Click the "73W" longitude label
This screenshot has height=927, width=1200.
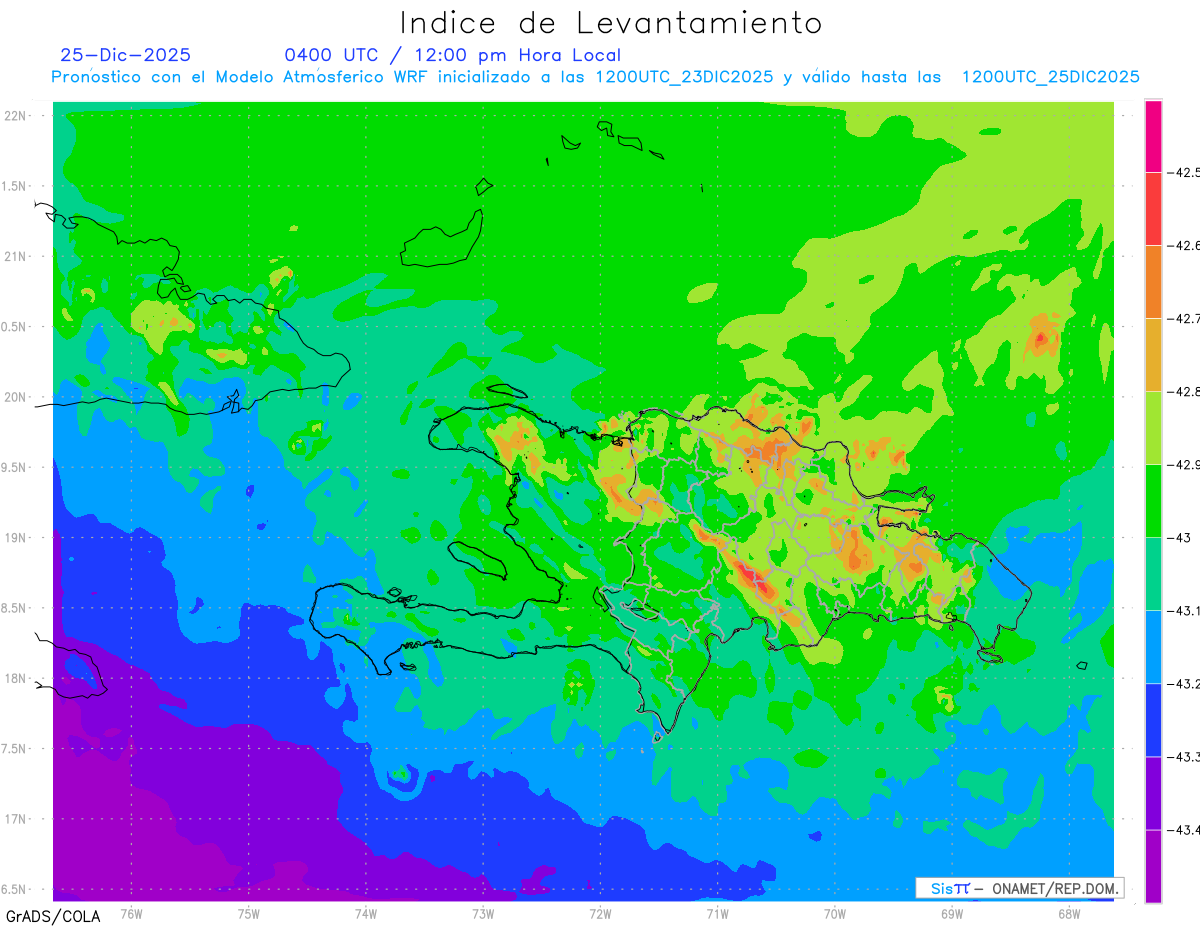point(483,913)
